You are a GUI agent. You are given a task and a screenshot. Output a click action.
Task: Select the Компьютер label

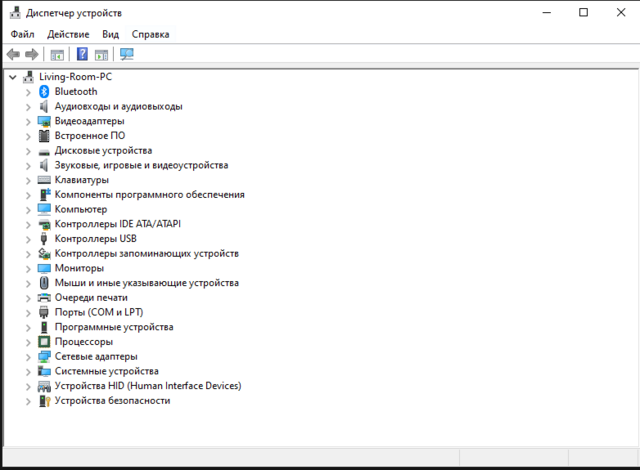81,209
